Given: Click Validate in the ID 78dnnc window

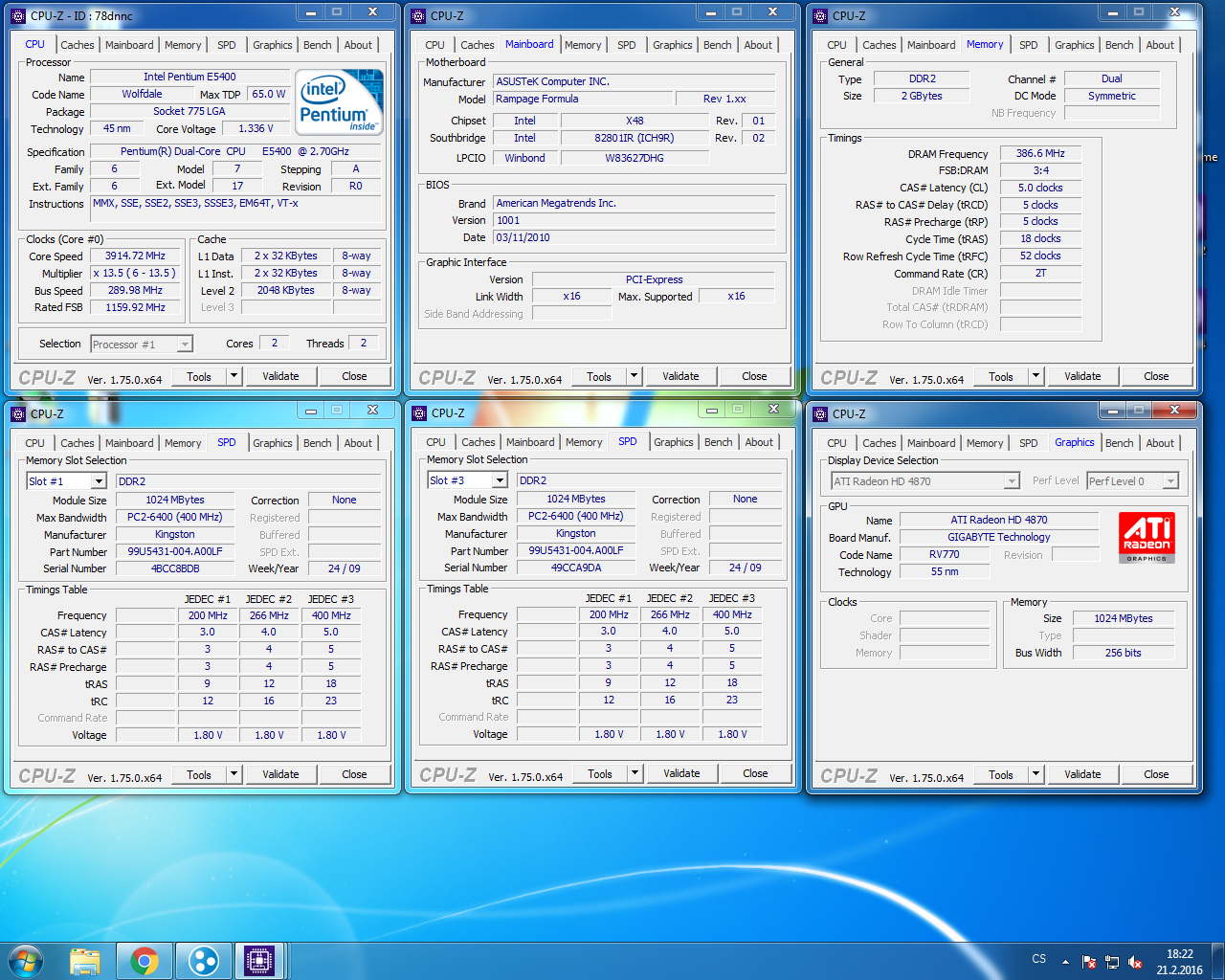Looking at the screenshot, I should point(280,376).
